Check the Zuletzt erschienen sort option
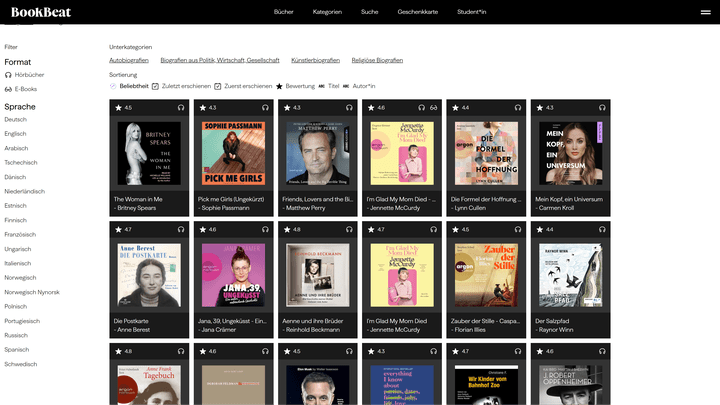720x405 pixels. click(x=155, y=86)
